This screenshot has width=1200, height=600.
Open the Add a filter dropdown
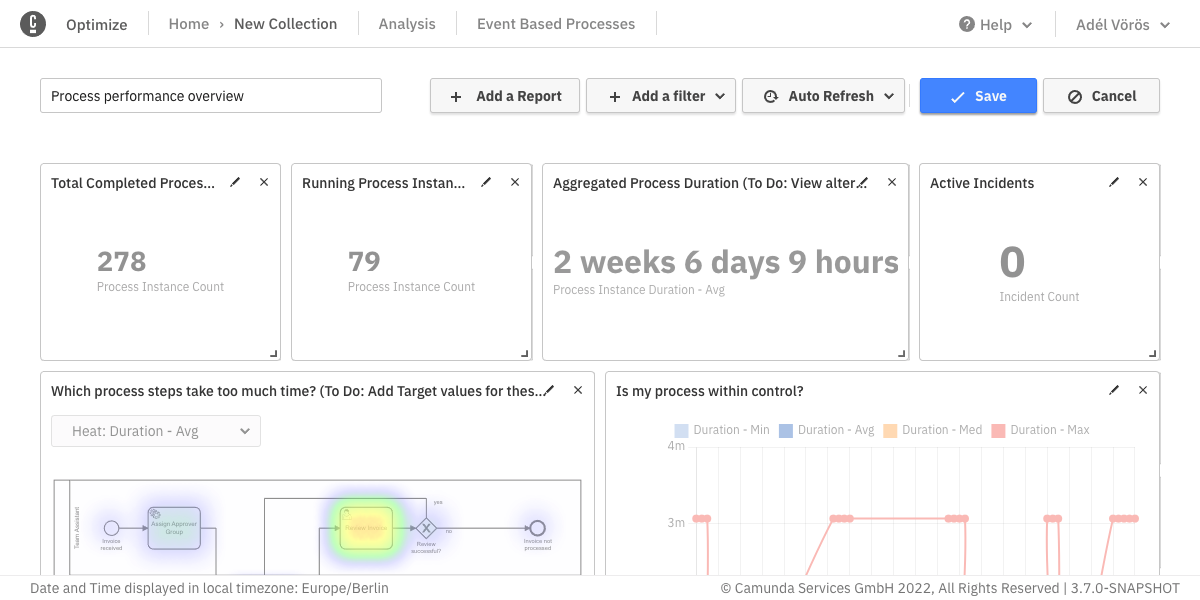(661, 96)
